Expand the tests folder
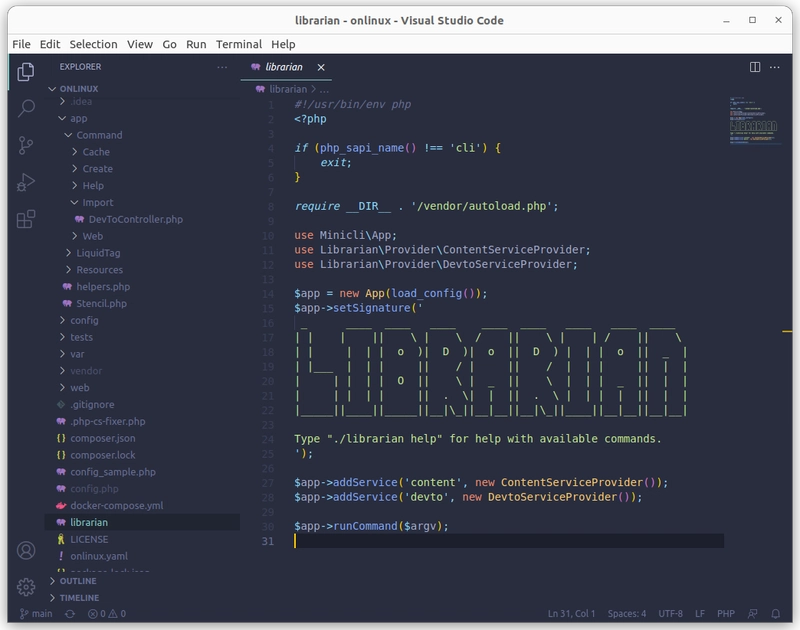 [81, 337]
